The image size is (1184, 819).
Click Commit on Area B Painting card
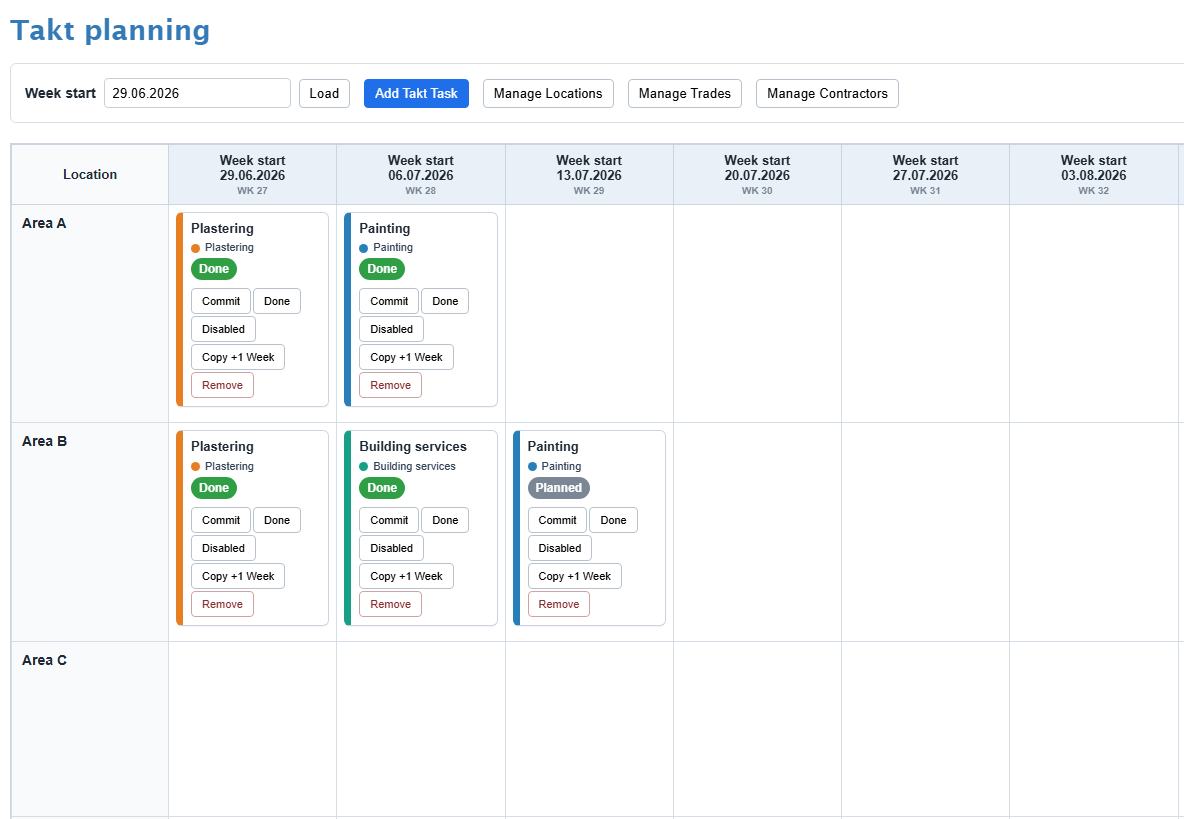pyautogui.click(x=557, y=520)
